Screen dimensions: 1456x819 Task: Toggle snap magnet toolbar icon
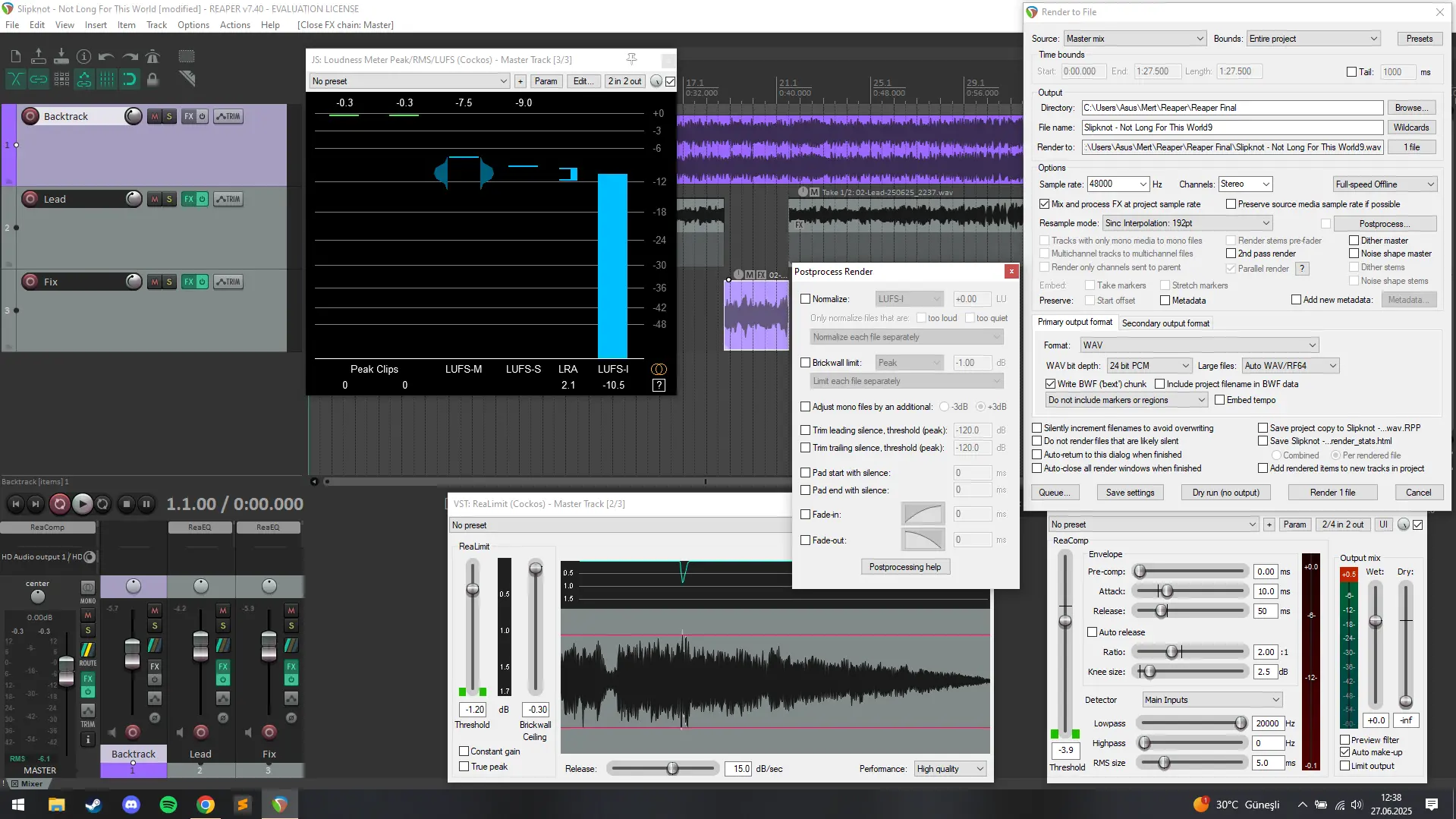(130, 79)
